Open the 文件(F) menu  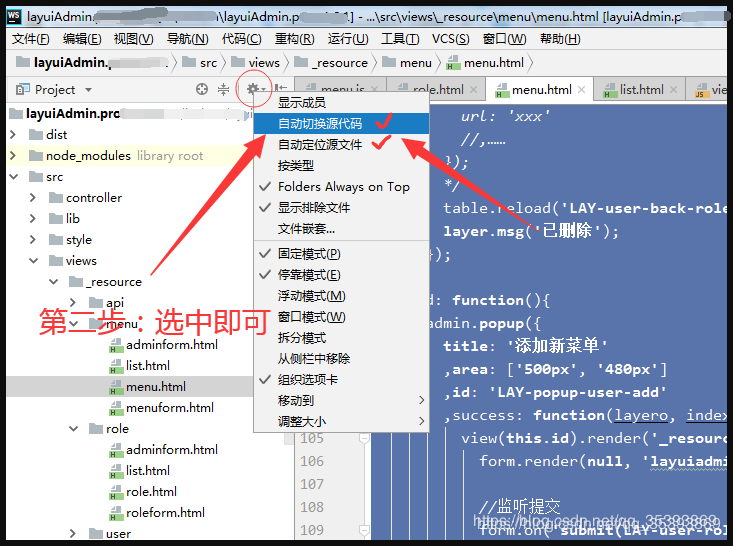coord(31,39)
